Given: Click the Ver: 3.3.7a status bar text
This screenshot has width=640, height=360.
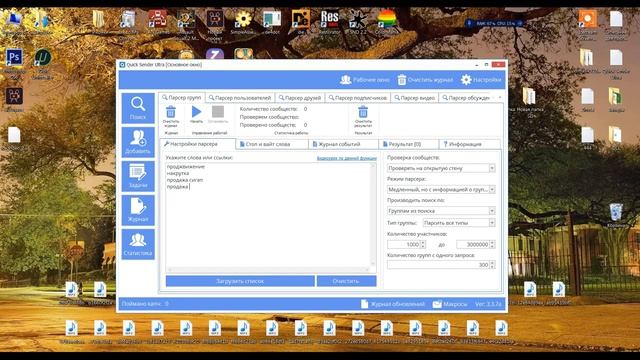Looking at the screenshot, I should [x=488, y=304].
